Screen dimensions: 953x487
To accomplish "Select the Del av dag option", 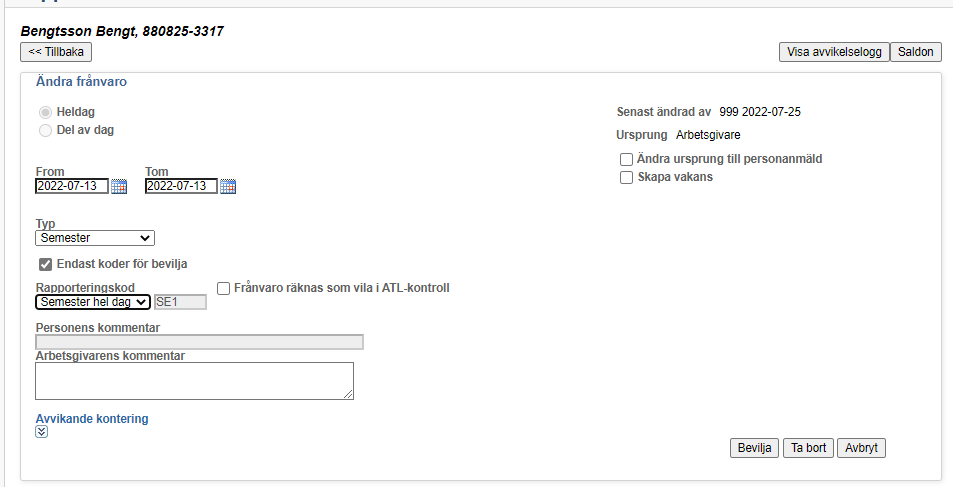I will pos(46,130).
